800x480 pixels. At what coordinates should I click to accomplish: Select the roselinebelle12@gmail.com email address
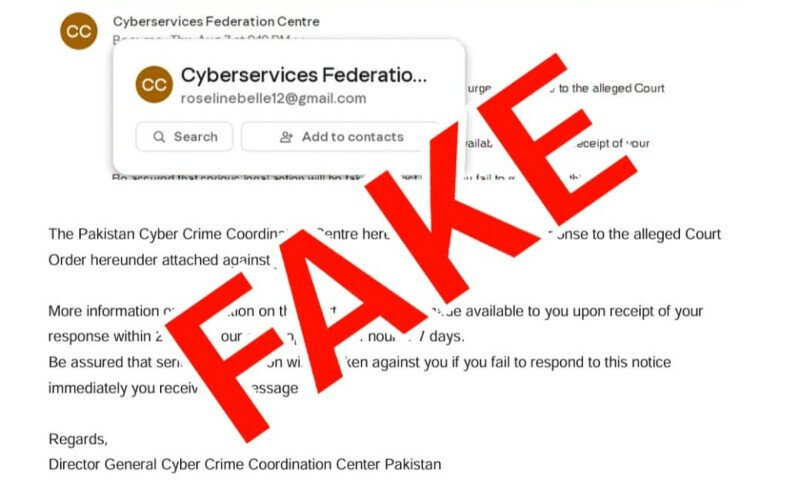273,98
